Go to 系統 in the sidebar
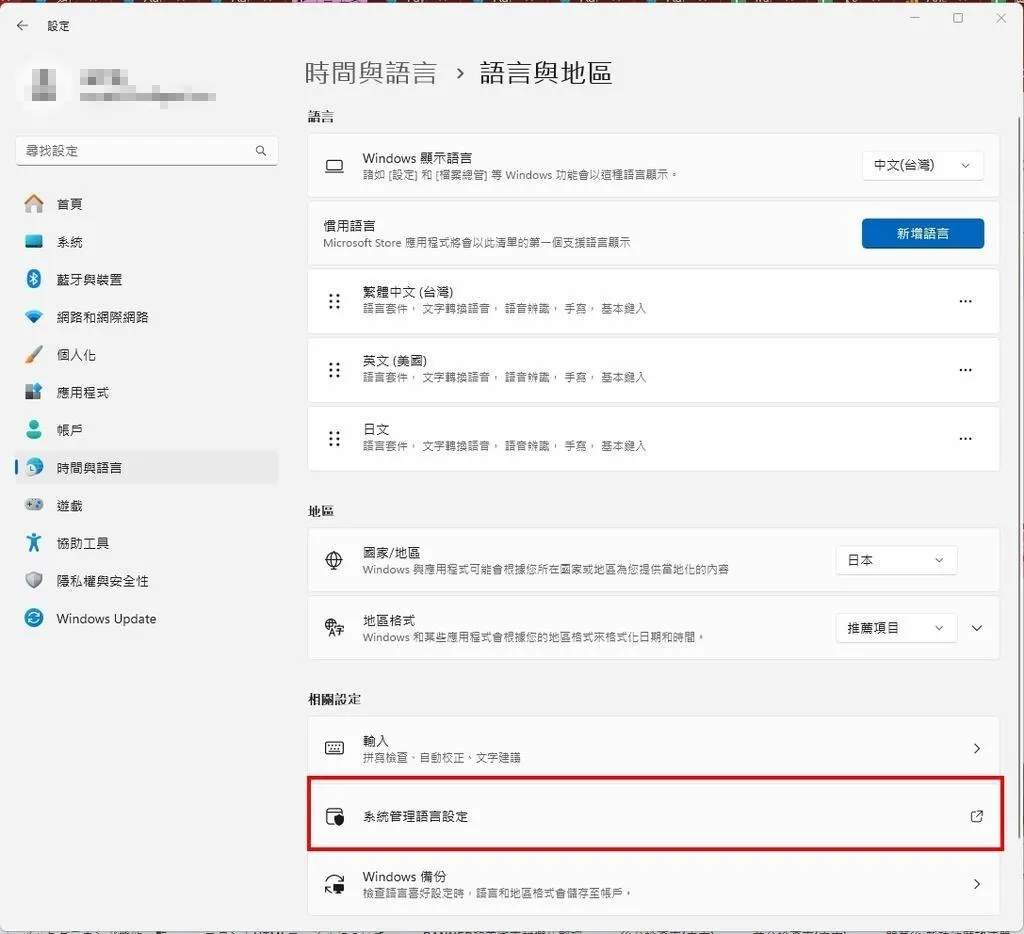The width and height of the screenshot is (1024, 934). (147, 242)
